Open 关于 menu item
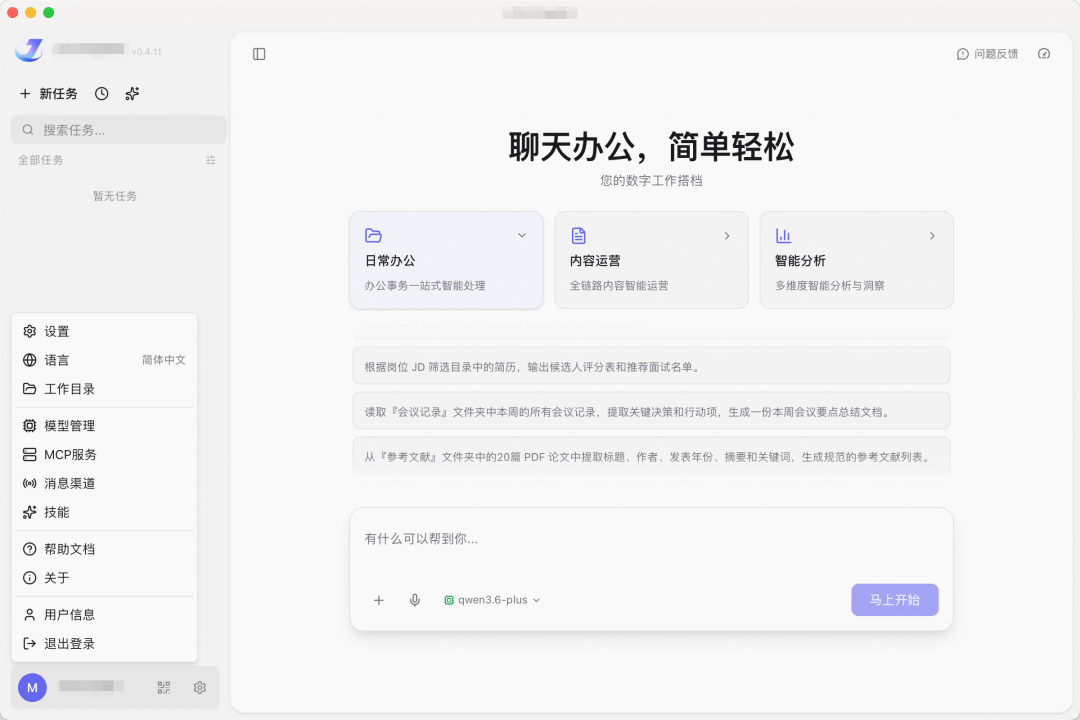Screen dimensions: 1080x720 105,578
